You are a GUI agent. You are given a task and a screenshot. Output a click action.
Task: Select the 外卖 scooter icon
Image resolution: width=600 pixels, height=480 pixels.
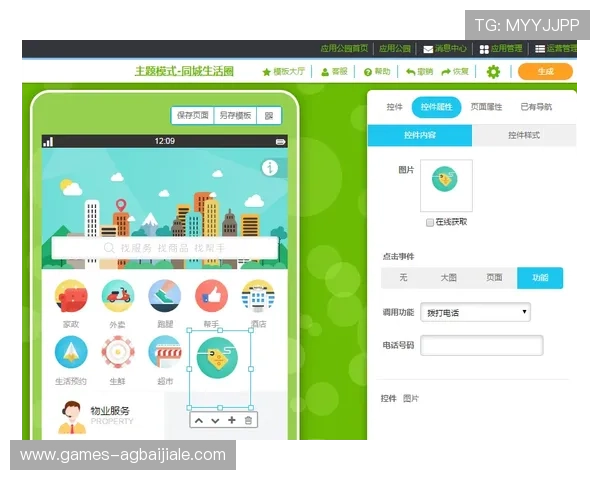click(x=118, y=296)
